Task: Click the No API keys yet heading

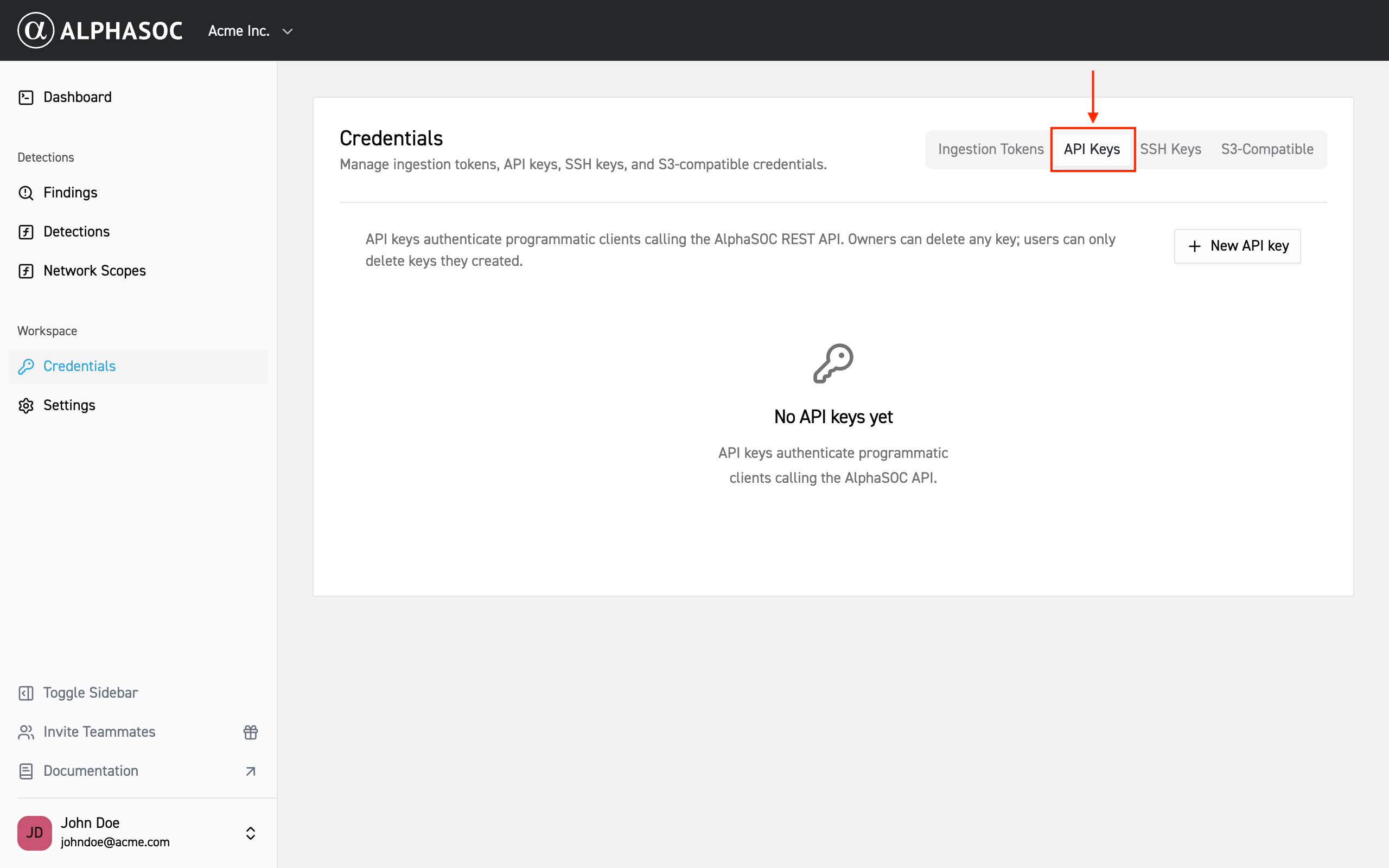Action: point(833,417)
